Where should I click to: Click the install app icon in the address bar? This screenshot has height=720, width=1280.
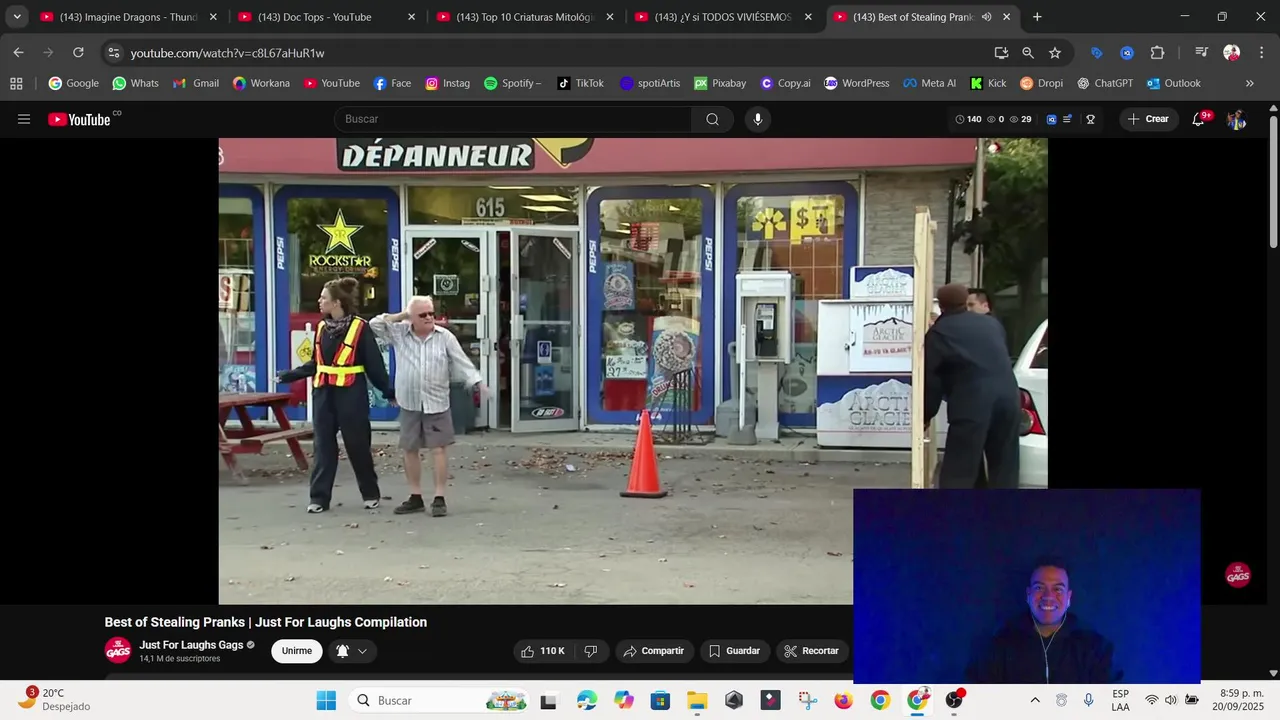1001,53
